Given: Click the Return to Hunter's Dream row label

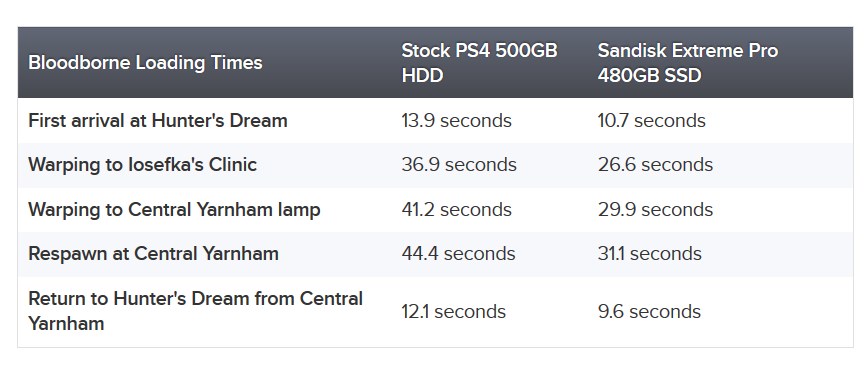Looking at the screenshot, I should tap(195, 311).
